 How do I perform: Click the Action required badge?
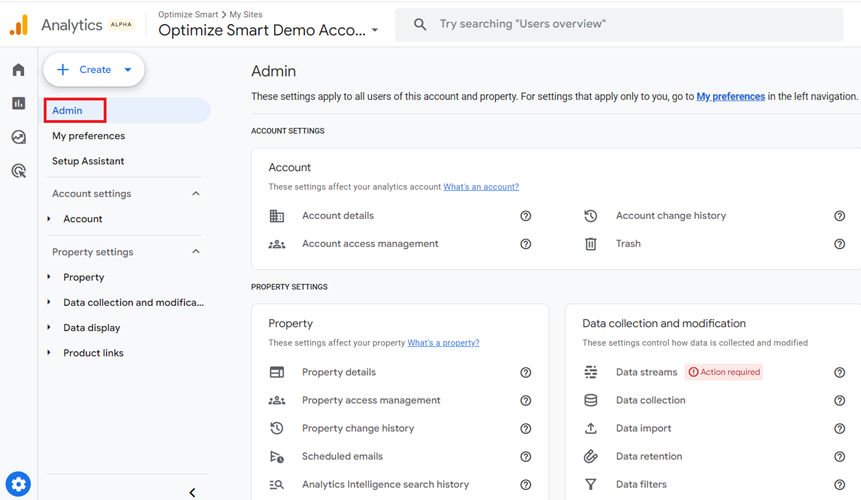[x=724, y=372]
